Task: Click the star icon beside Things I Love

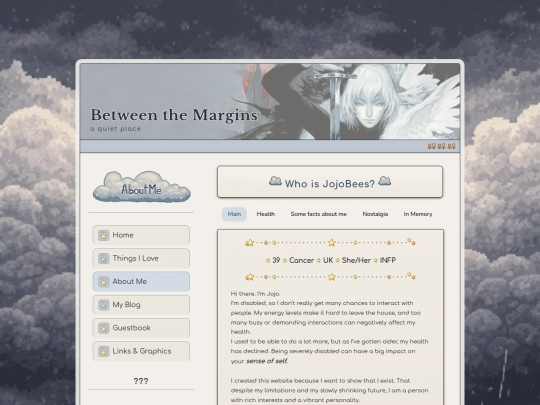Action: [104, 258]
